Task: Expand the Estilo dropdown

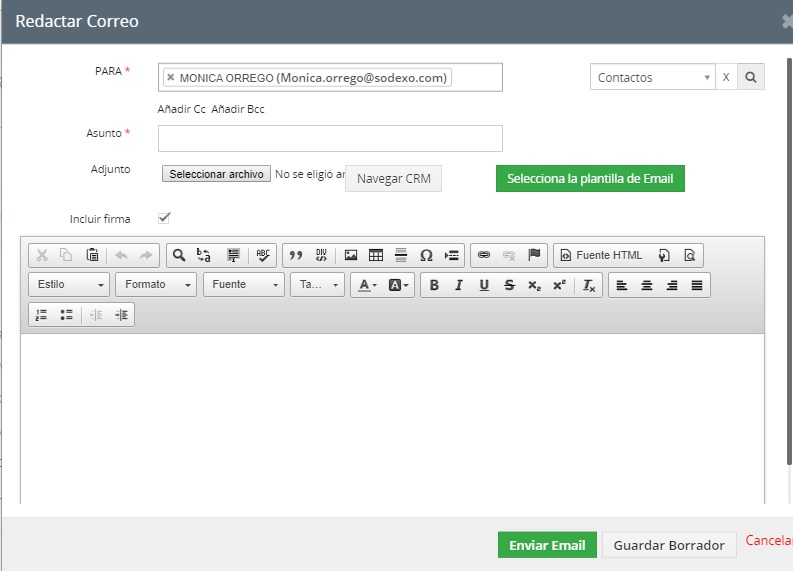Action: (70, 285)
